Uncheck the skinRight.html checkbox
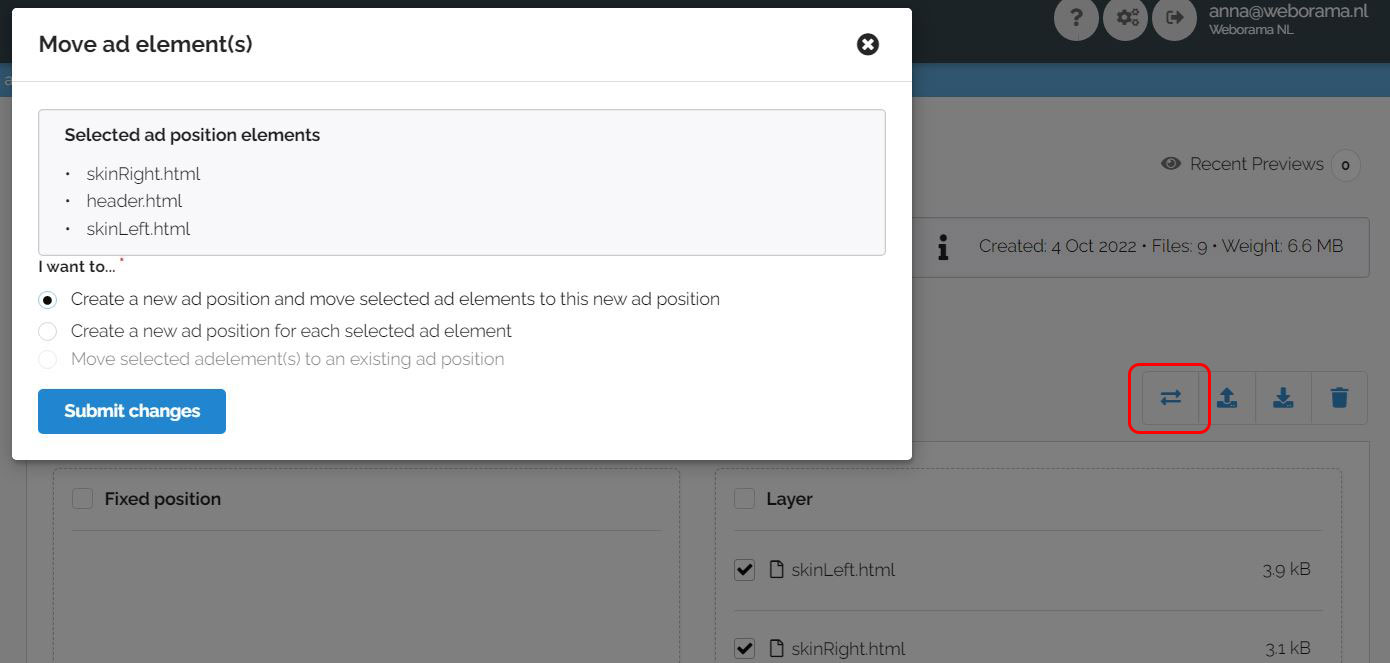The width and height of the screenshot is (1390, 663). coord(744,649)
